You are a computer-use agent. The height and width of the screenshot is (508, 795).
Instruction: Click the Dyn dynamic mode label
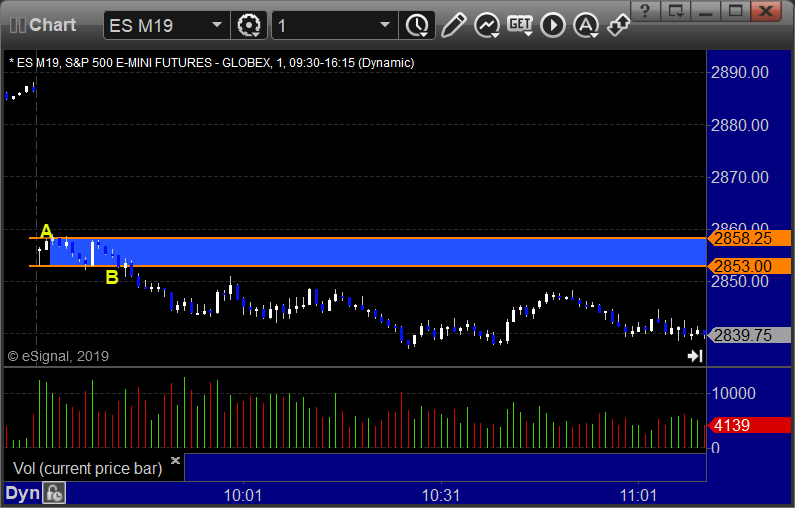click(x=22, y=493)
